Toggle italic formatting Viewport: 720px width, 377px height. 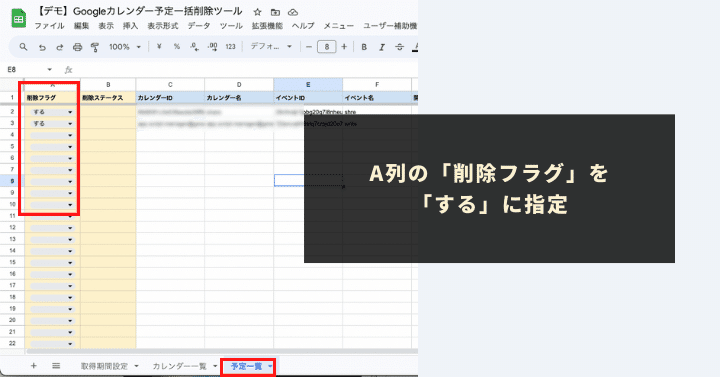pos(382,46)
